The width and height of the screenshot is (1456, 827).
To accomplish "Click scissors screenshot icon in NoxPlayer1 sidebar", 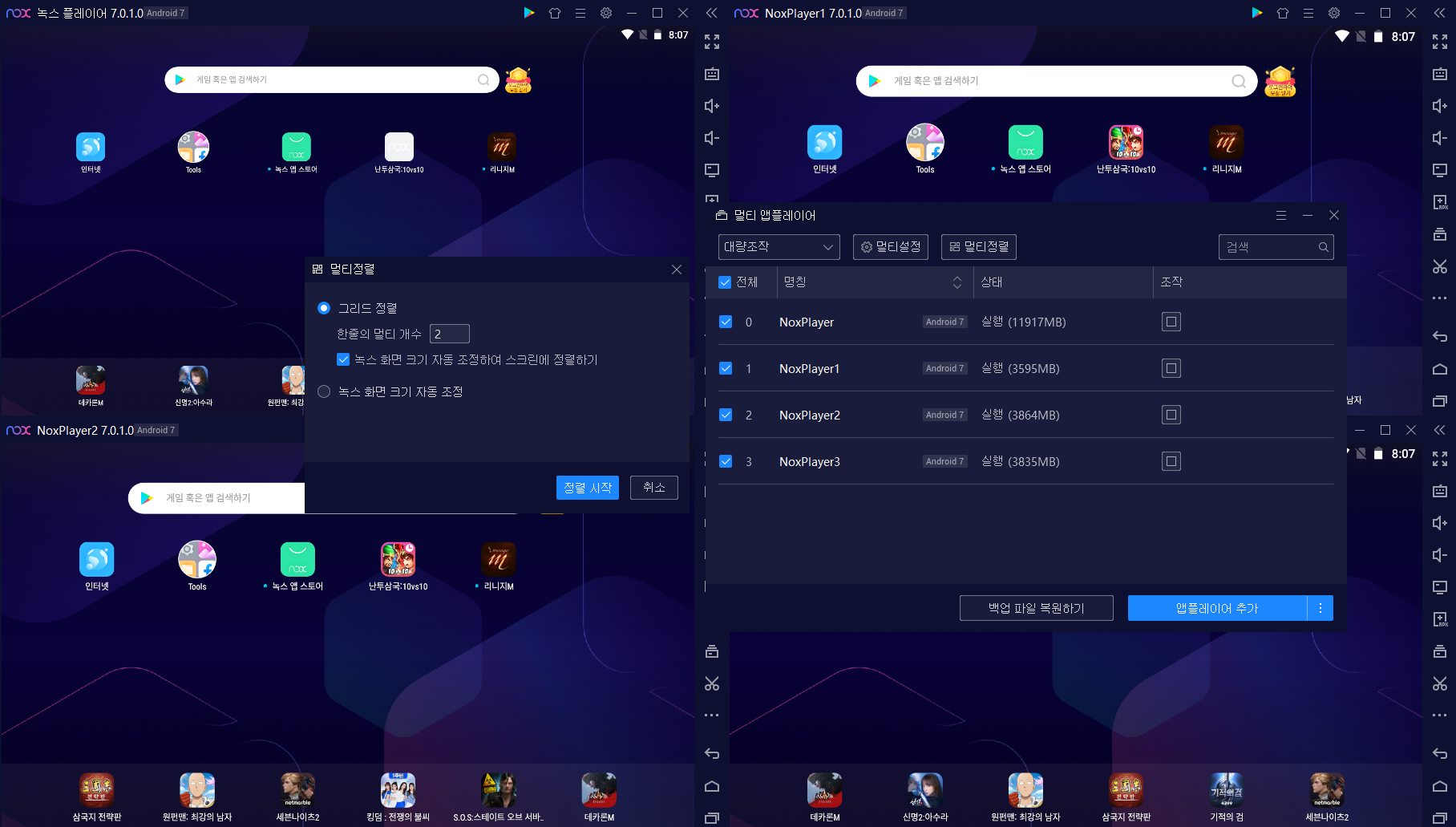I will pyautogui.click(x=1440, y=266).
